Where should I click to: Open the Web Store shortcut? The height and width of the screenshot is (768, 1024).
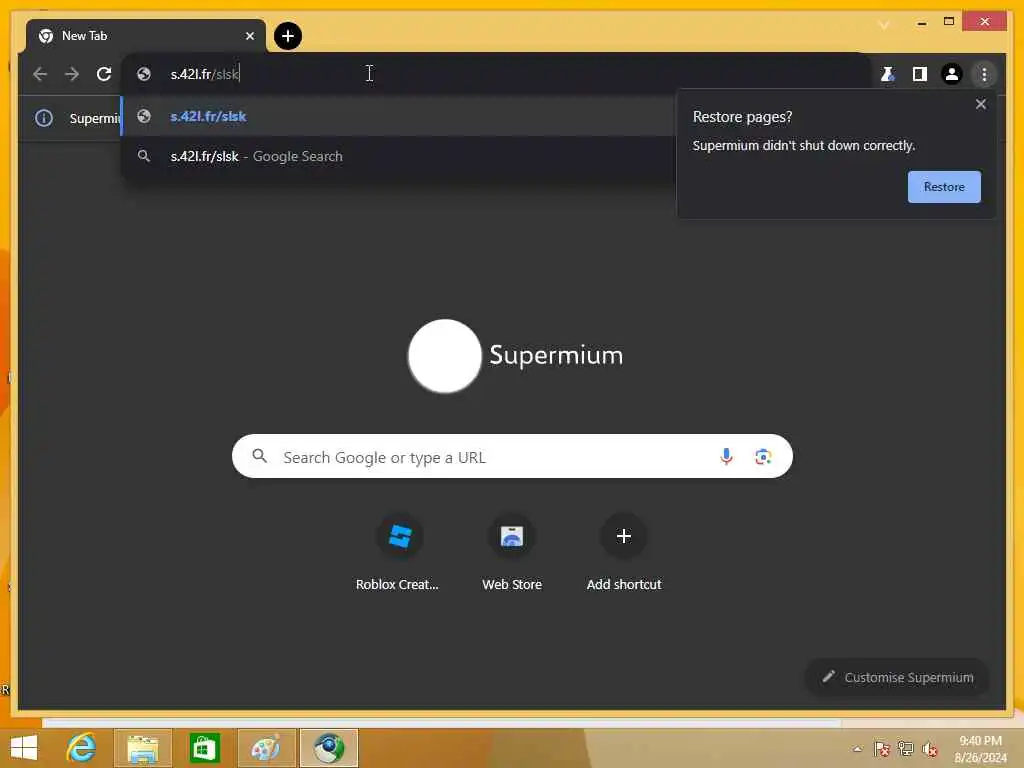512,554
